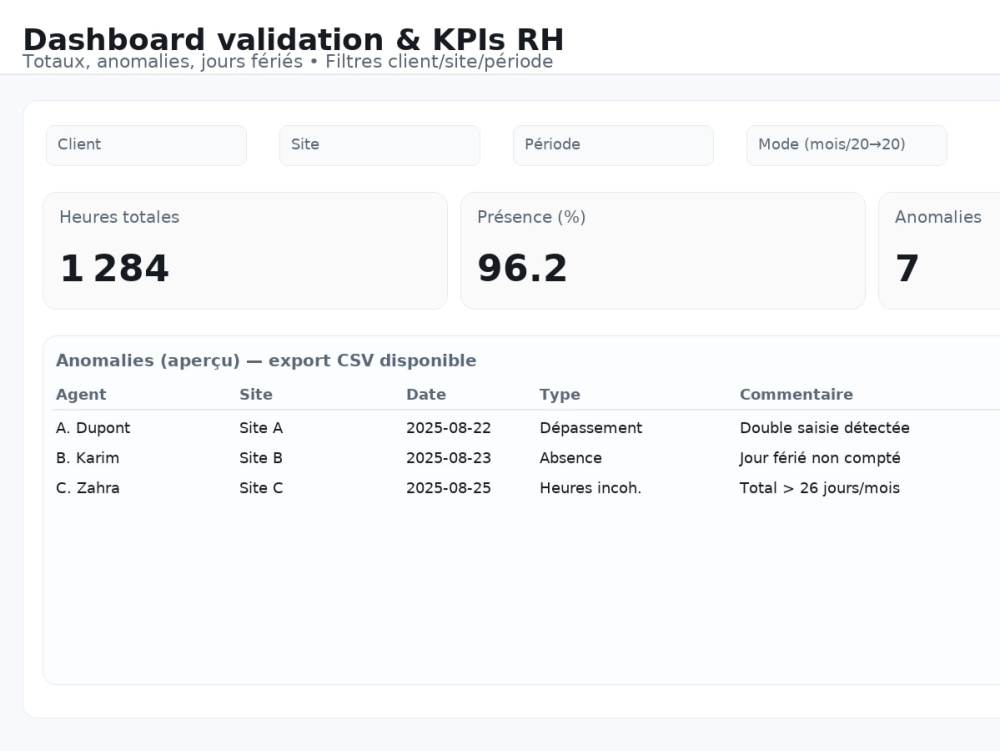Click the Site A cell

tap(261, 428)
